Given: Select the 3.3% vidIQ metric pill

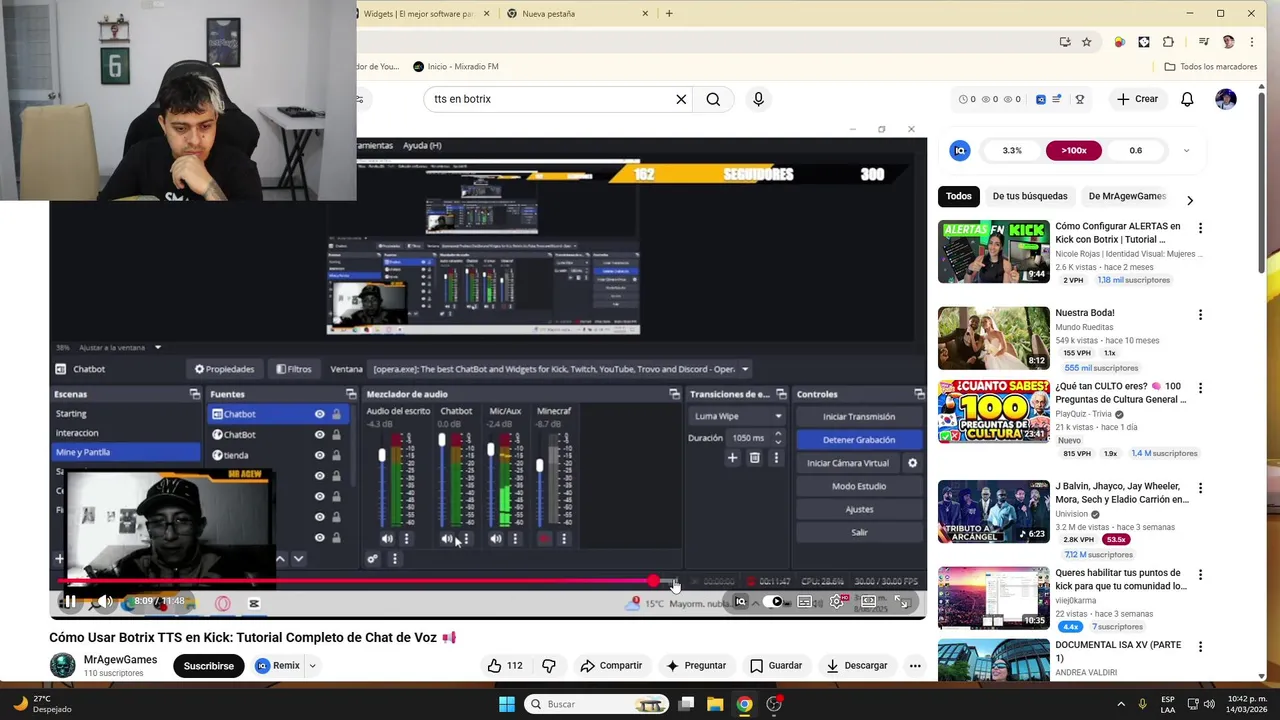Looking at the screenshot, I should coord(1012,150).
